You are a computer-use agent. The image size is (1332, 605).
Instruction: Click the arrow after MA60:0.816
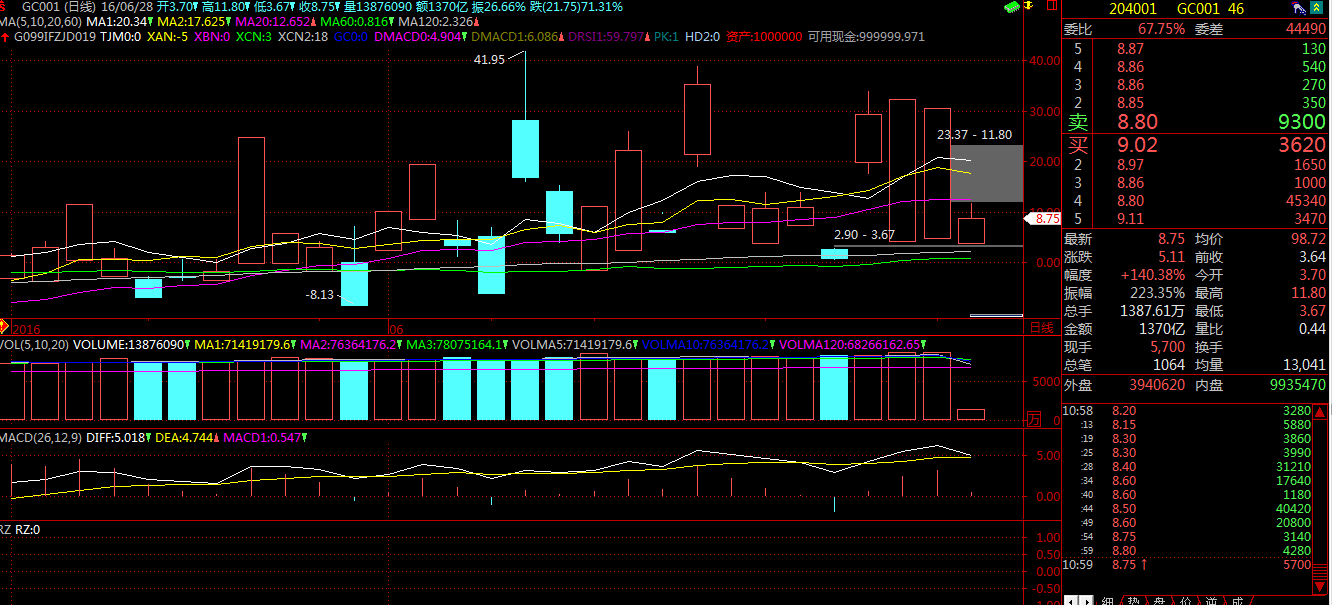click(392, 21)
